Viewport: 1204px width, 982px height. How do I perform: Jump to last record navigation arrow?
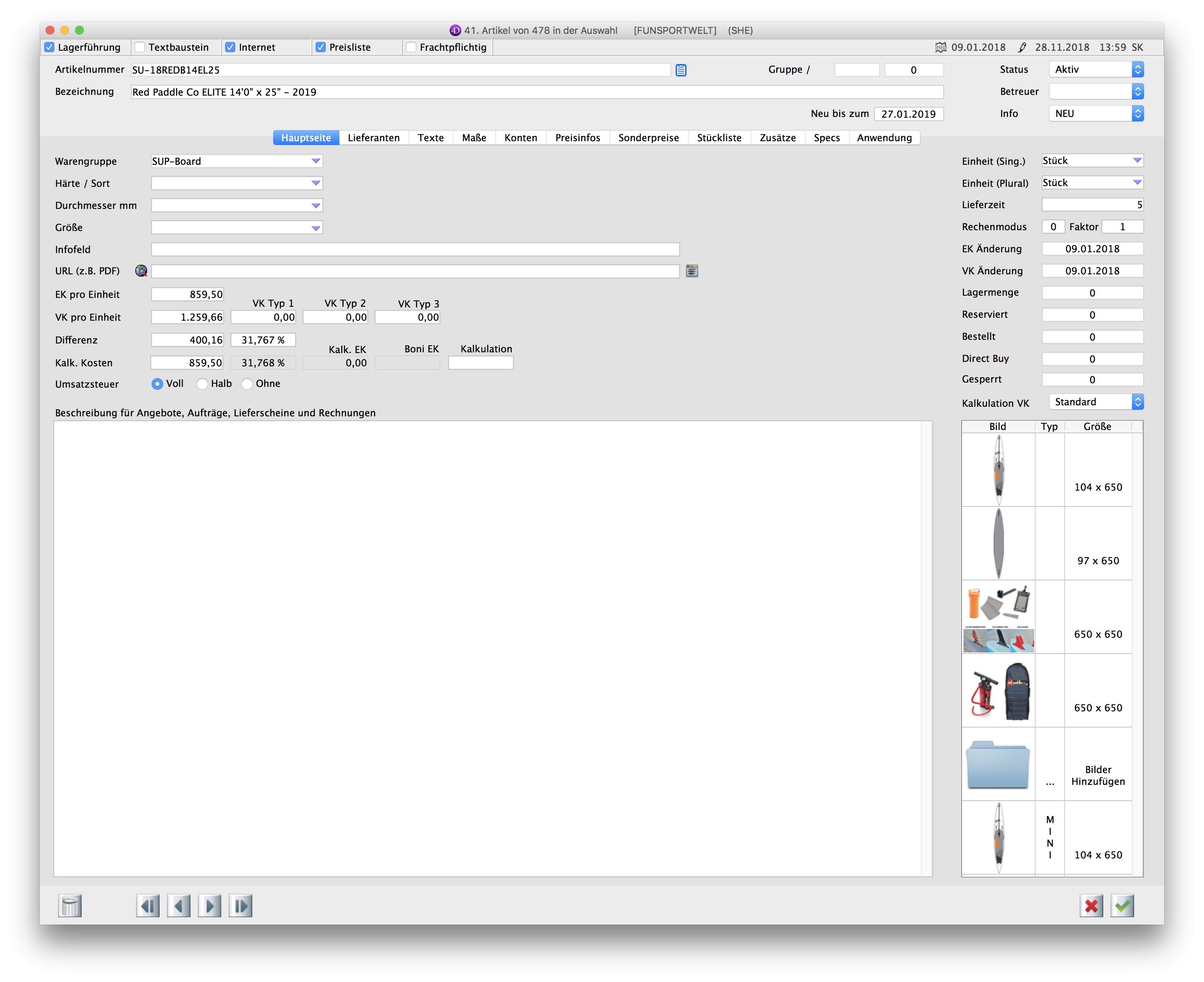pyautogui.click(x=241, y=905)
